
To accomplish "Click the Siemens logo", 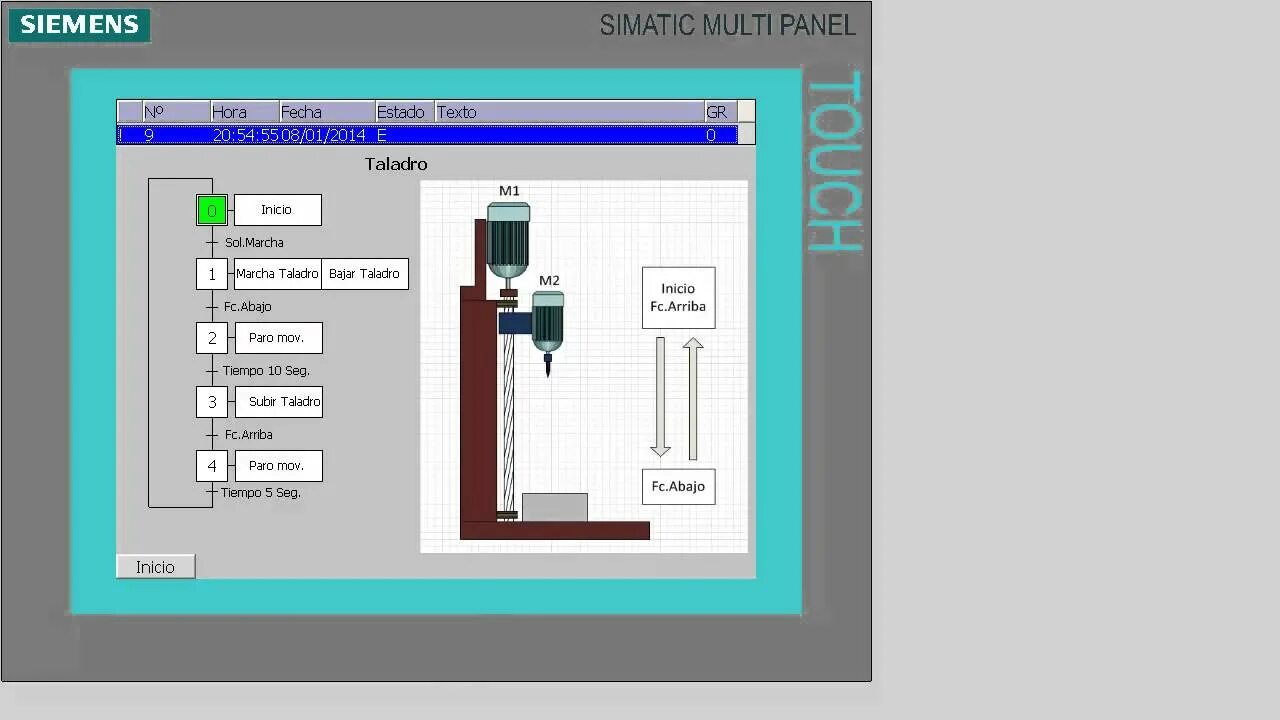I will 80,25.
